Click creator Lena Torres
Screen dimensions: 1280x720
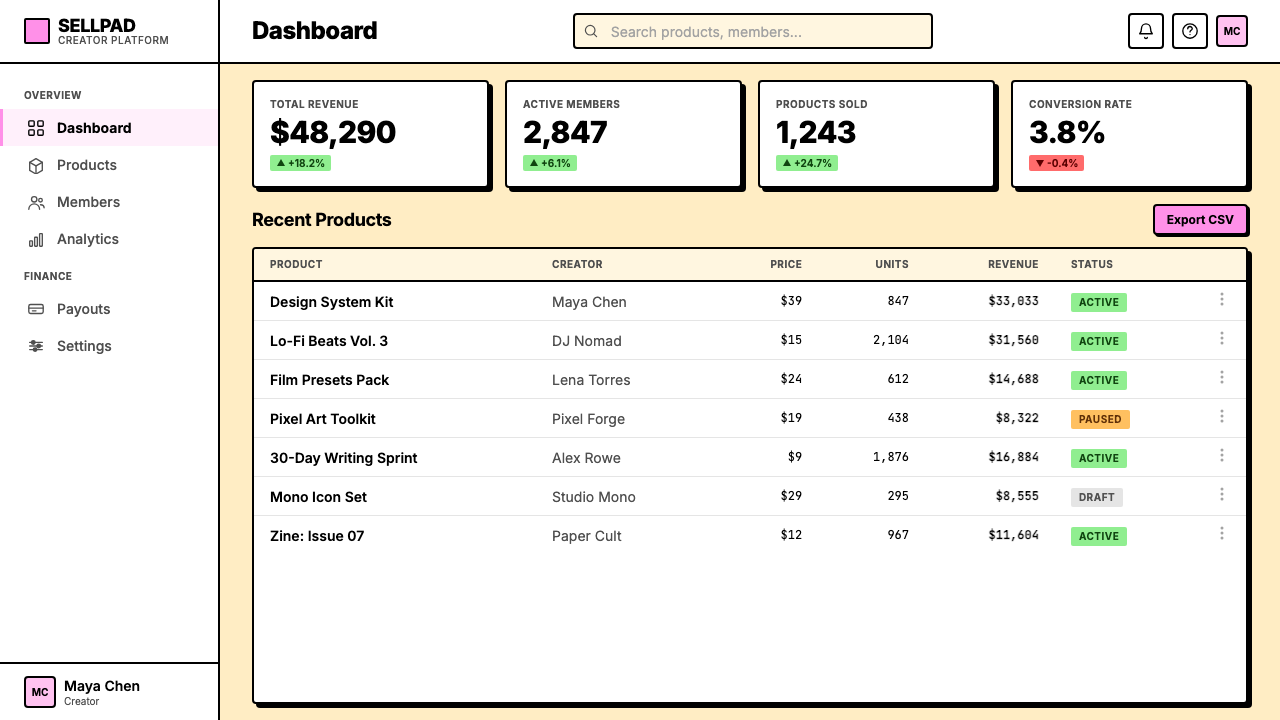[591, 380]
